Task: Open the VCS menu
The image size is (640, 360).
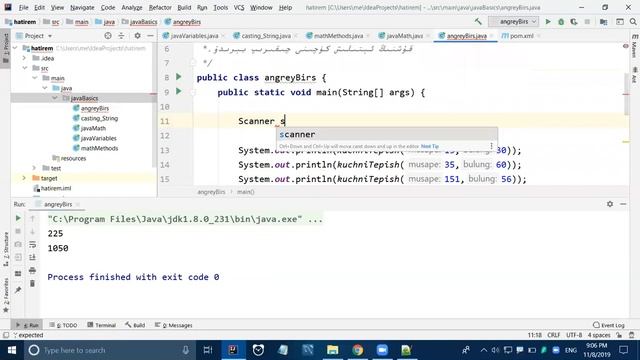Action: [x=239, y=7]
